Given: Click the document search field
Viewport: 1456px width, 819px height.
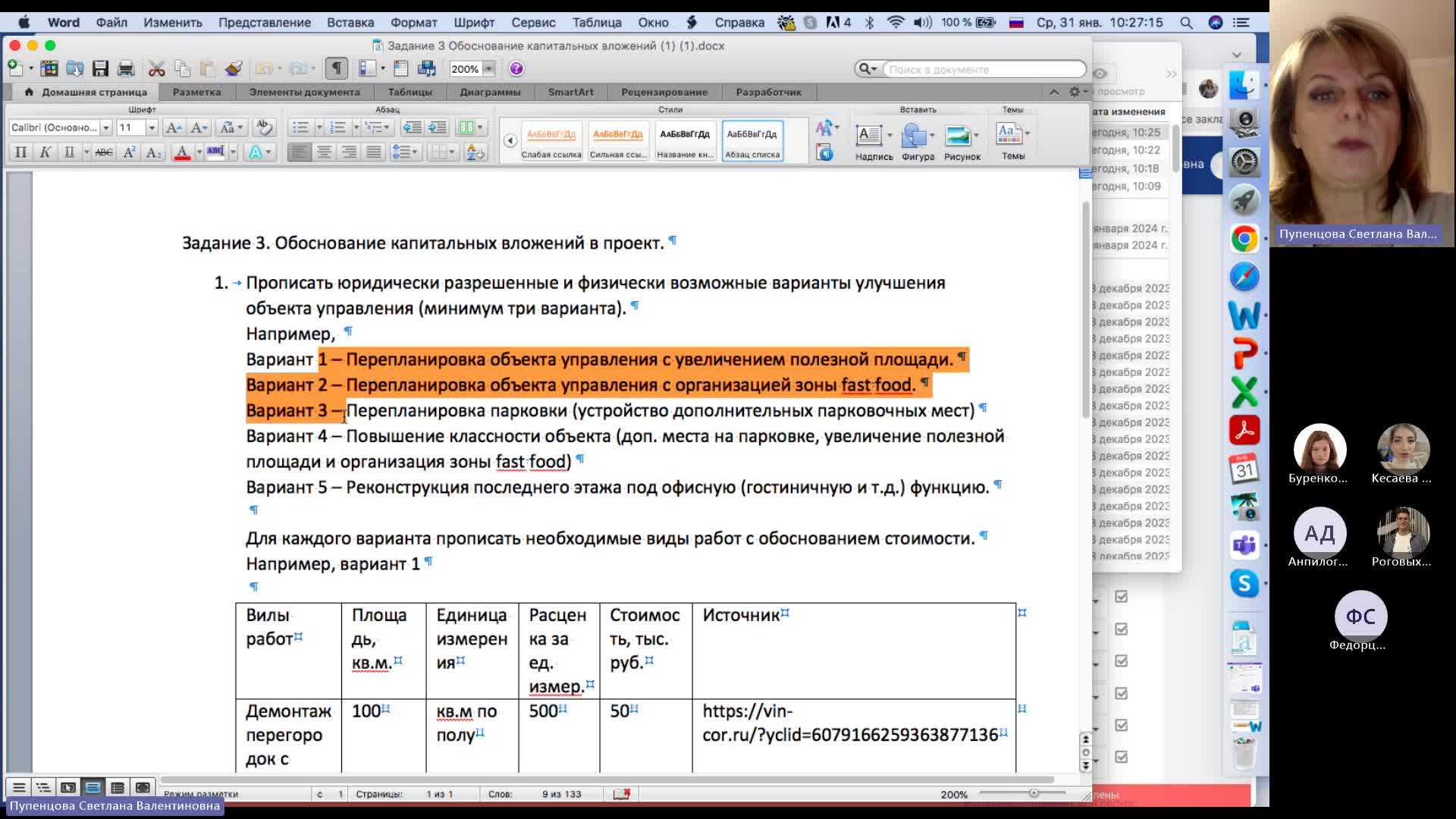Looking at the screenshot, I should click(984, 69).
